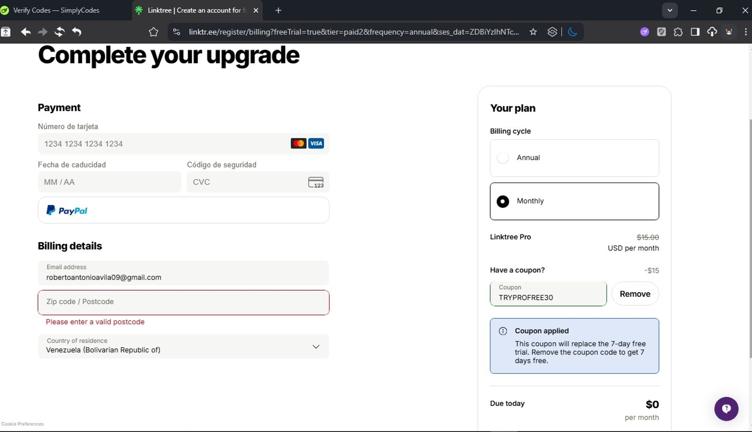
Task: Select the Annual billing cycle
Action: 575,158
